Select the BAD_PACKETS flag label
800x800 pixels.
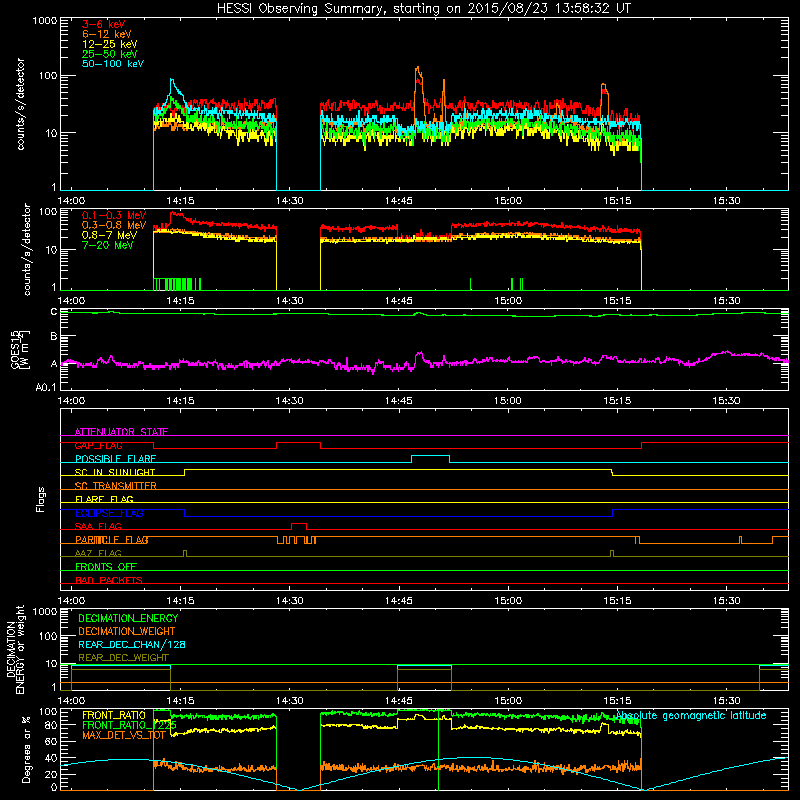click(x=109, y=580)
